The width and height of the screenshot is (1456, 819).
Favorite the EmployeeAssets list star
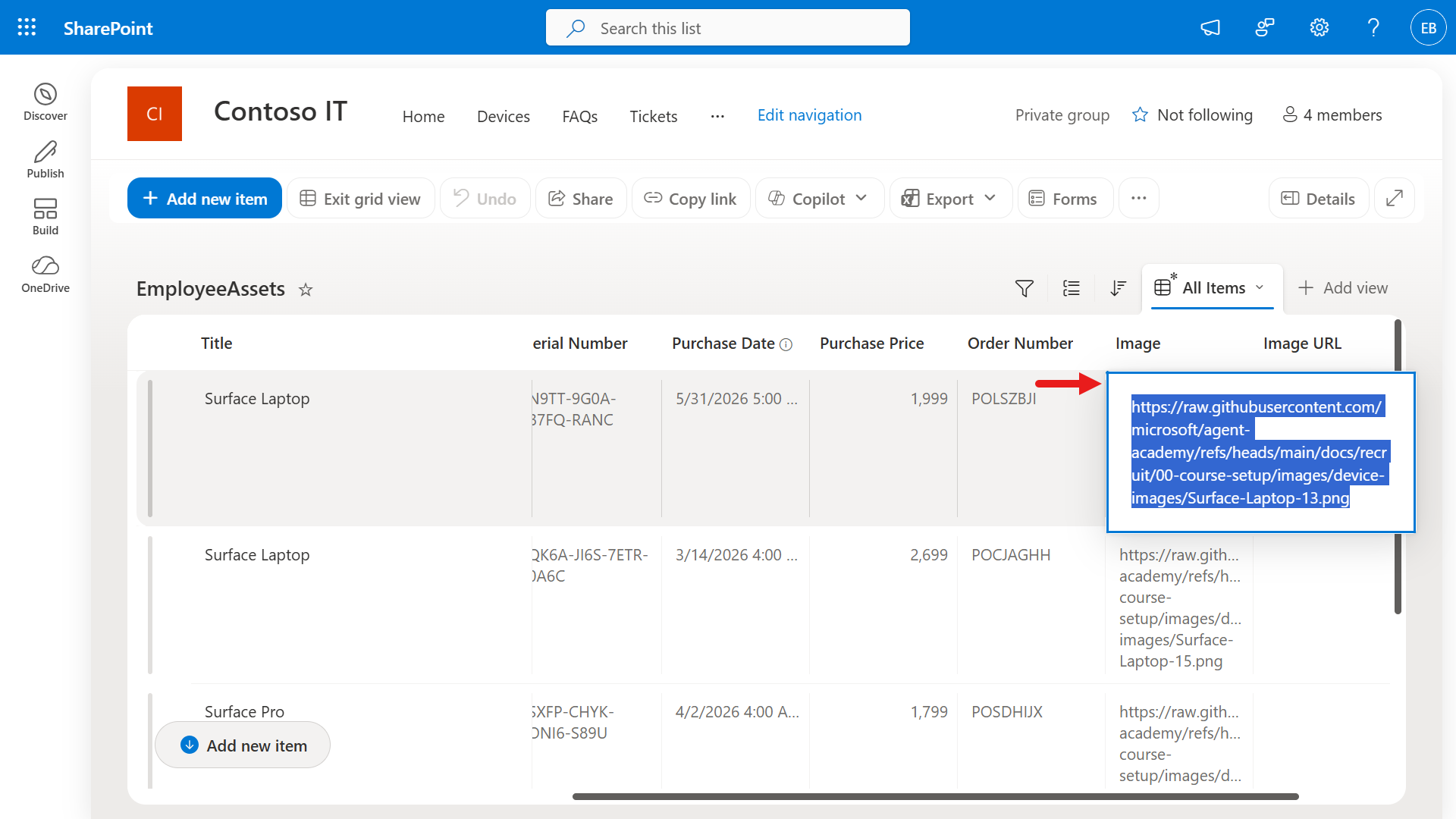(x=306, y=290)
